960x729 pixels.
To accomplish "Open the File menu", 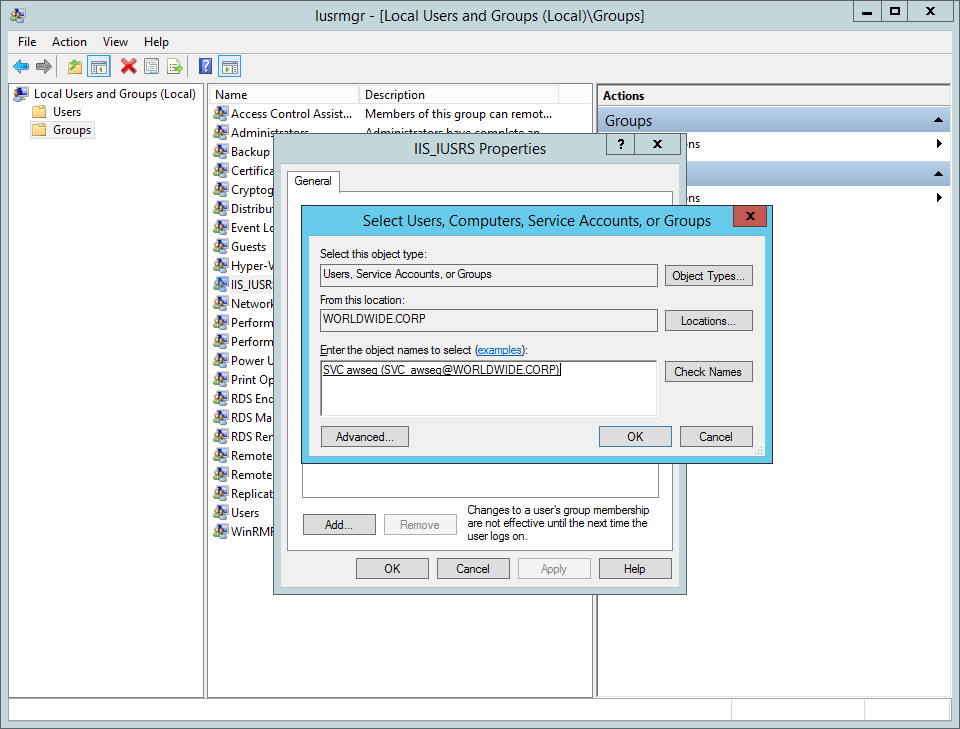I will point(27,42).
